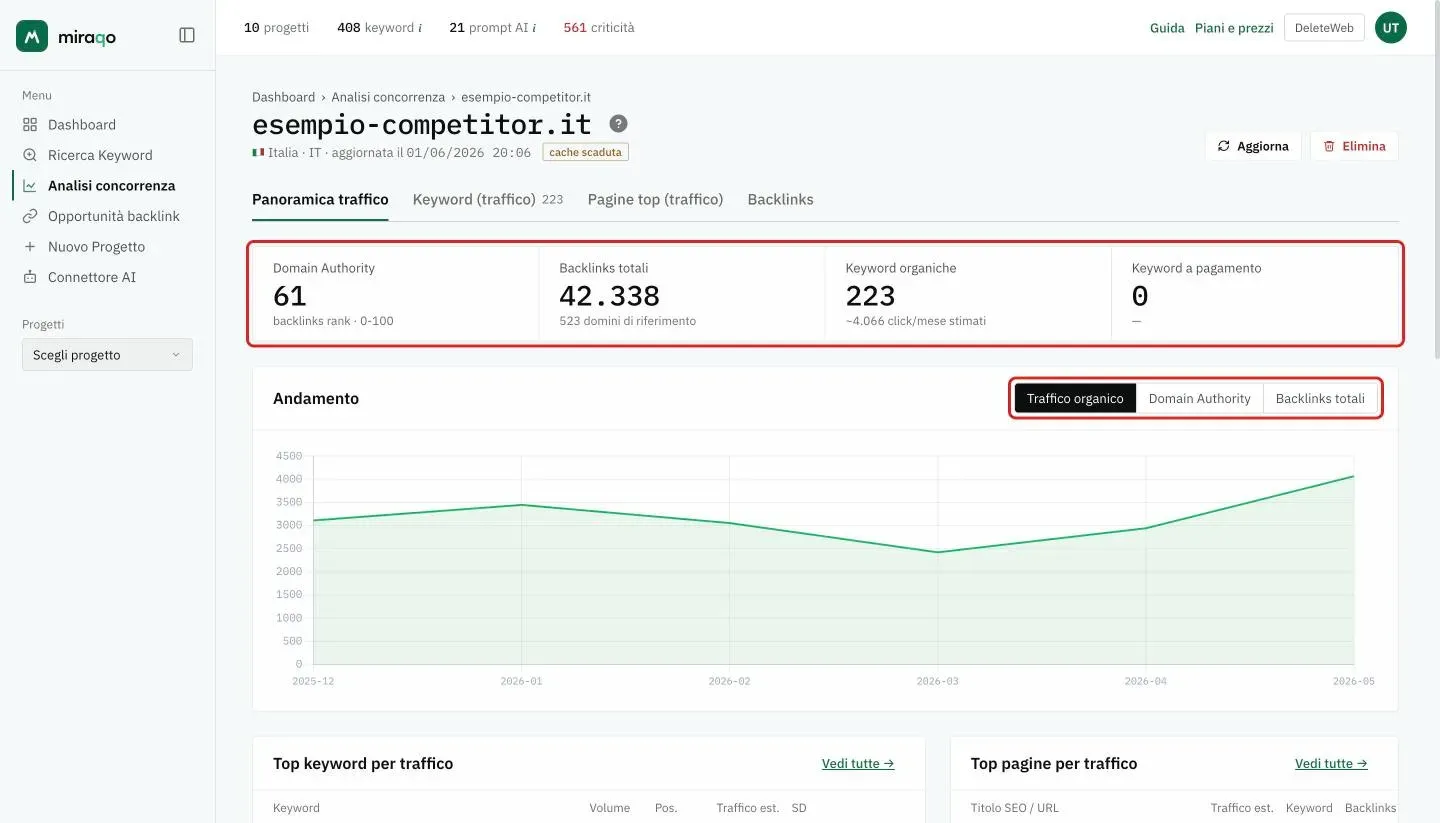The image size is (1440, 823).
Task: Switch chart to Backlinks totali
Action: pos(1320,398)
